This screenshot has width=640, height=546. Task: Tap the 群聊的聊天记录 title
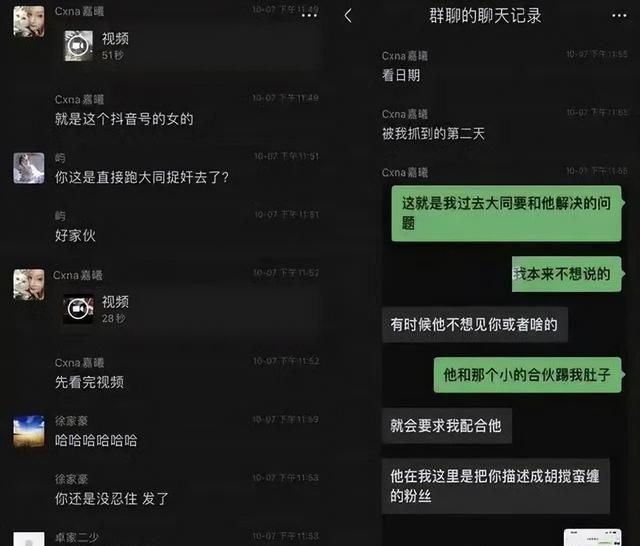click(485, 16)
